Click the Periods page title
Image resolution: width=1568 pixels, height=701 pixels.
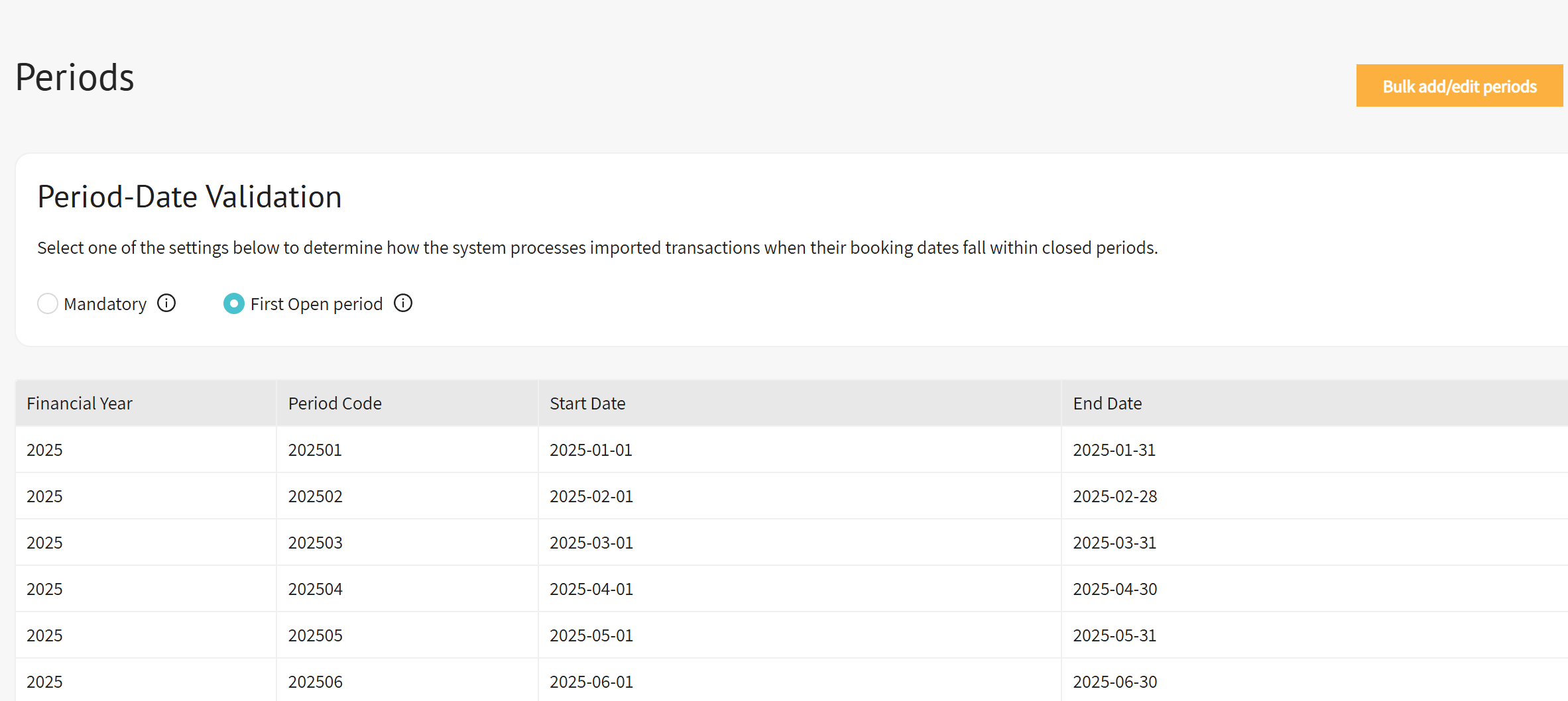[x=75, y=78]
